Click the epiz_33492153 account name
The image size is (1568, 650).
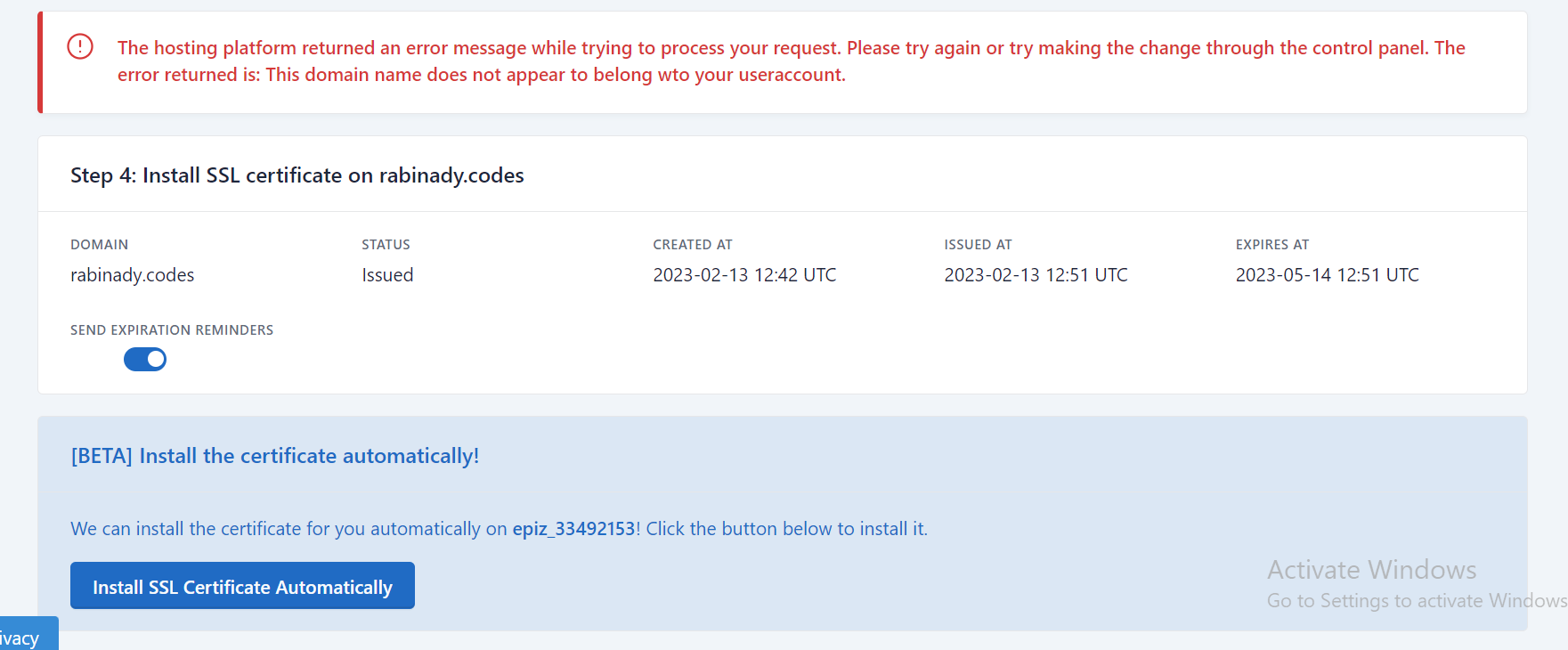click(573, 529)
